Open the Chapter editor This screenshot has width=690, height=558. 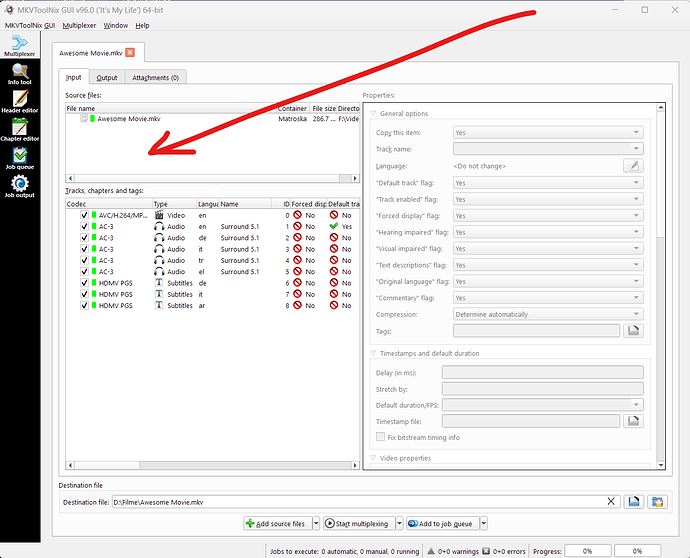click(x=20, y=130)
